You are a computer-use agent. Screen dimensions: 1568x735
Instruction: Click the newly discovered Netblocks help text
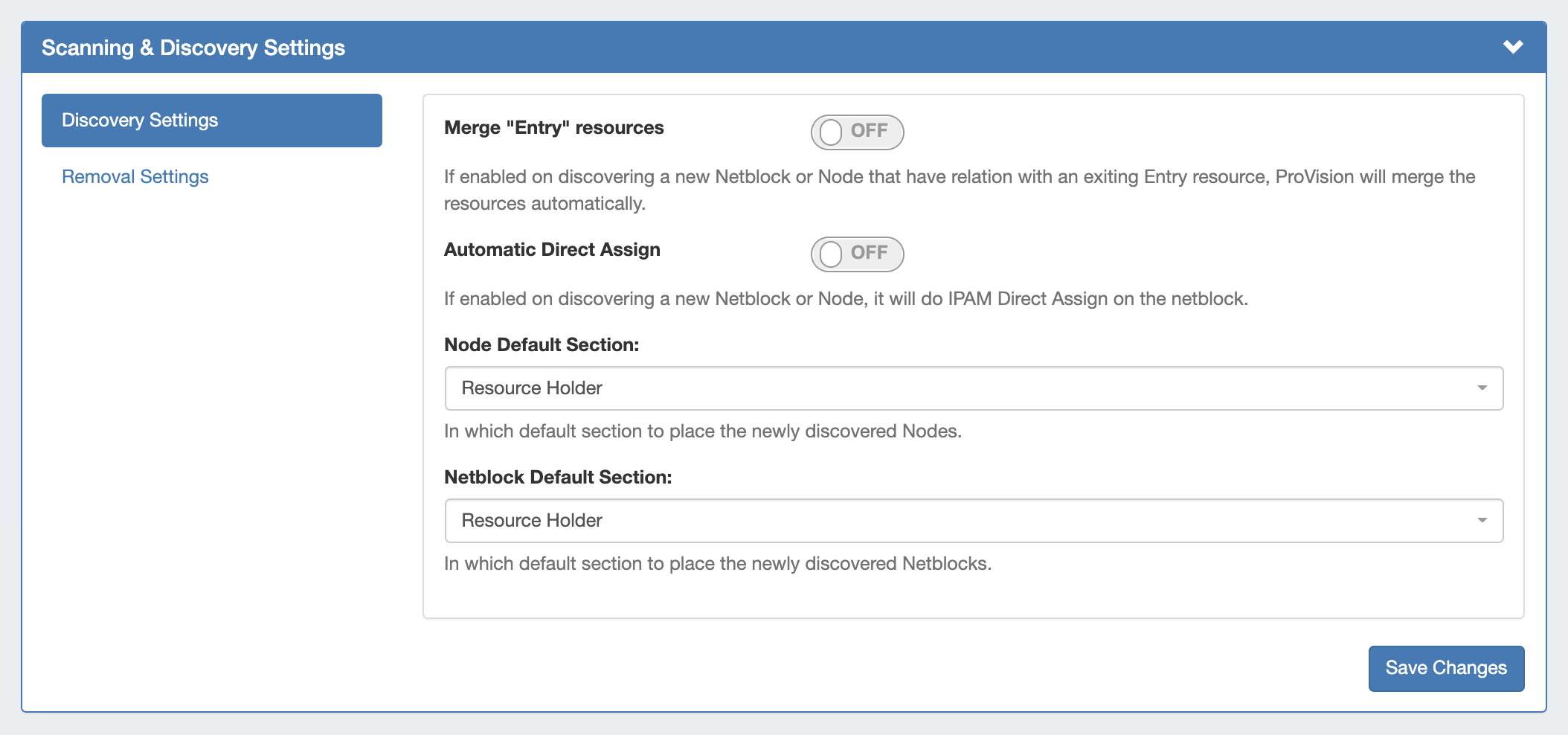point(717,564)
